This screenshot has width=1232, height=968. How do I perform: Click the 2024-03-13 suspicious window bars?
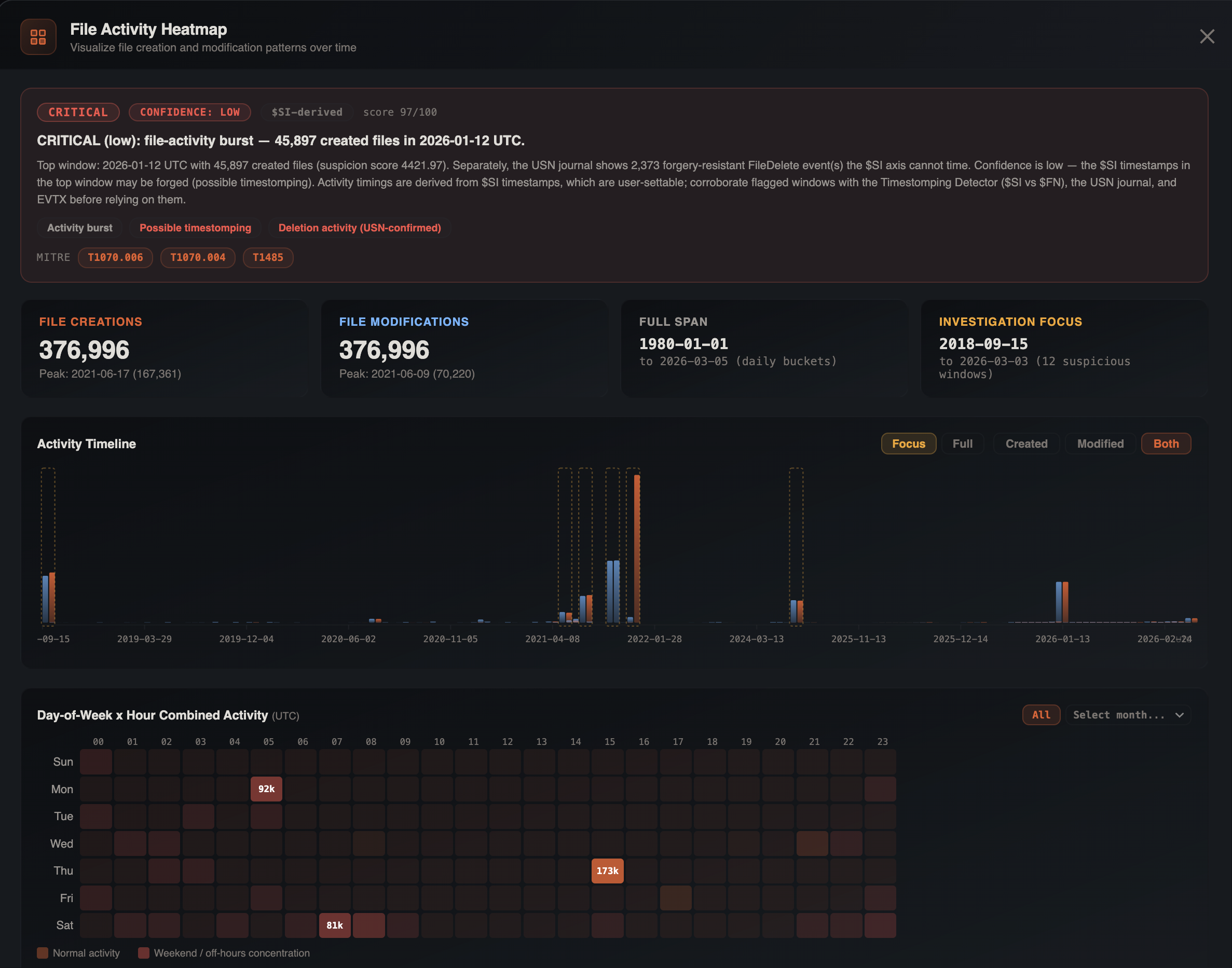[797, 612]
